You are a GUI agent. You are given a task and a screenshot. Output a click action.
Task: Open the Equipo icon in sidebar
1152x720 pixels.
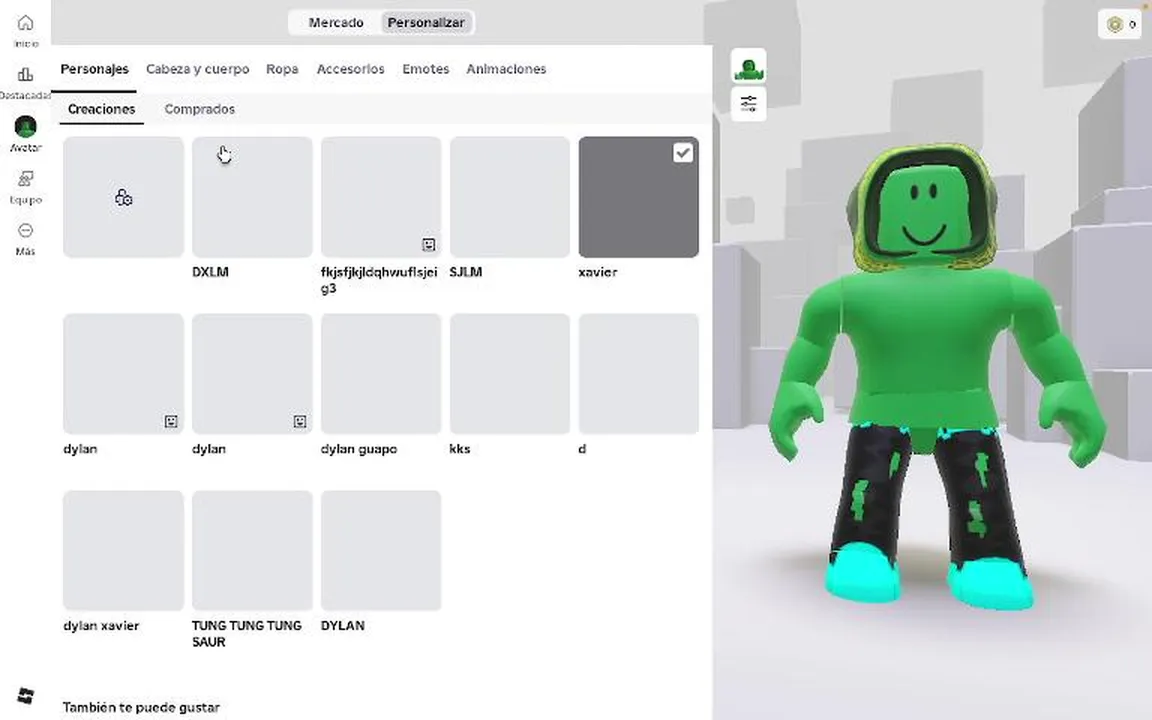pyautogui.click(x=26, y=179)
